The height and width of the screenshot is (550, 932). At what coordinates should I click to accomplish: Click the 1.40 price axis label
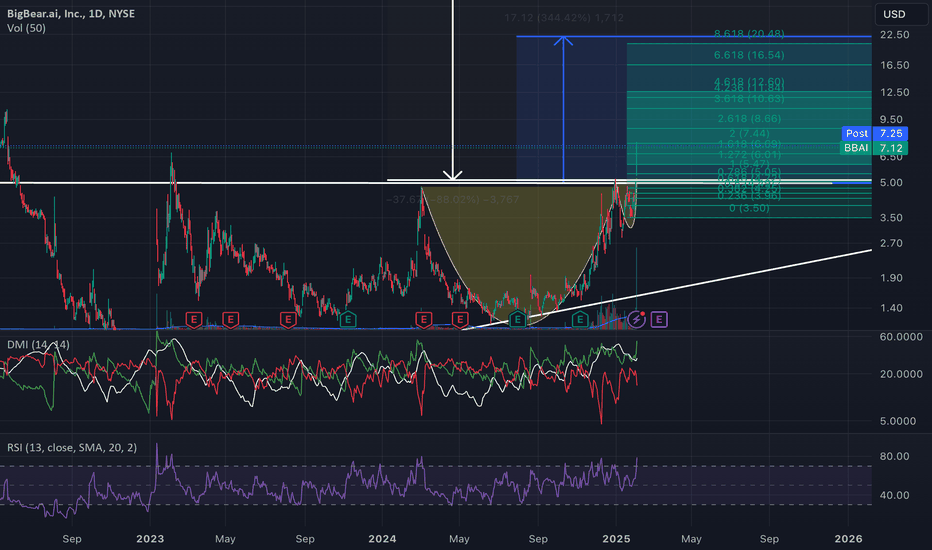click(x=892, y=308)
